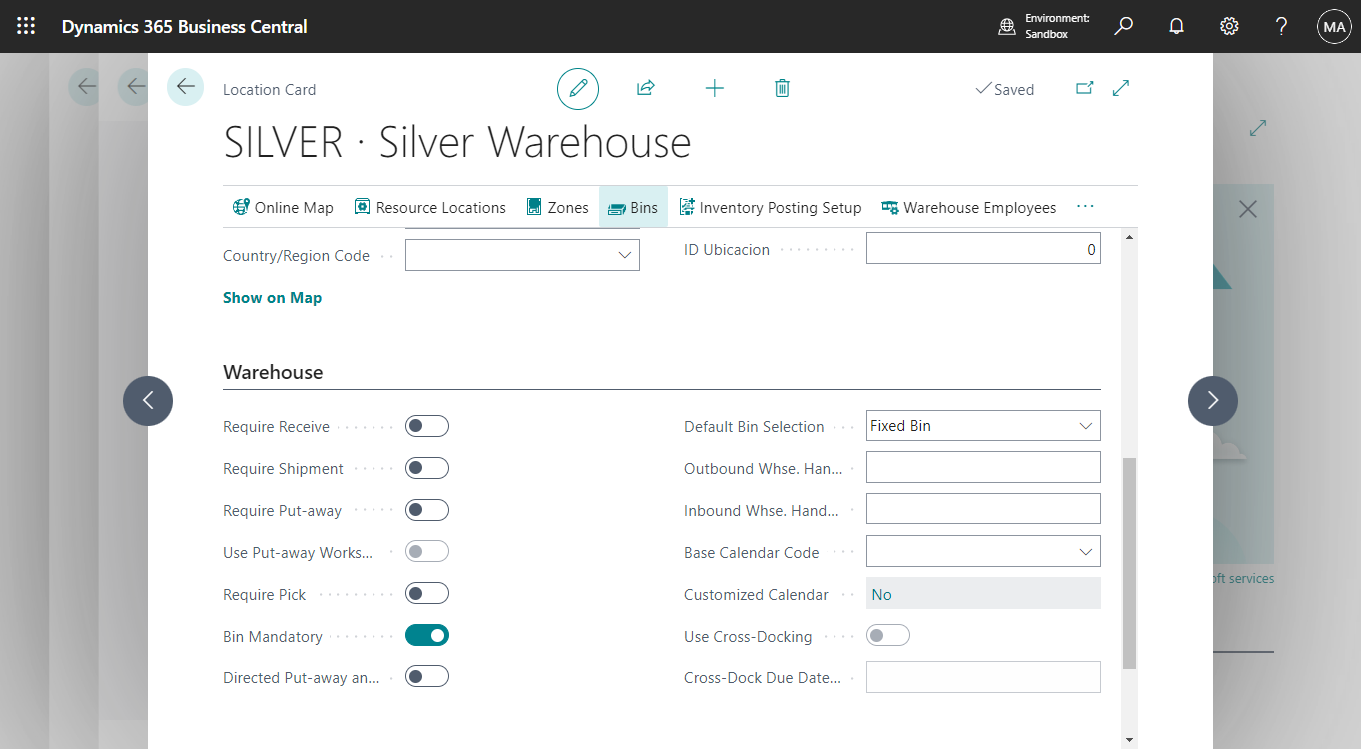Toggle the Require Pick switch
Image resolution: width=1361 pixels, height=749 pixels.
(x=427, y=594)
